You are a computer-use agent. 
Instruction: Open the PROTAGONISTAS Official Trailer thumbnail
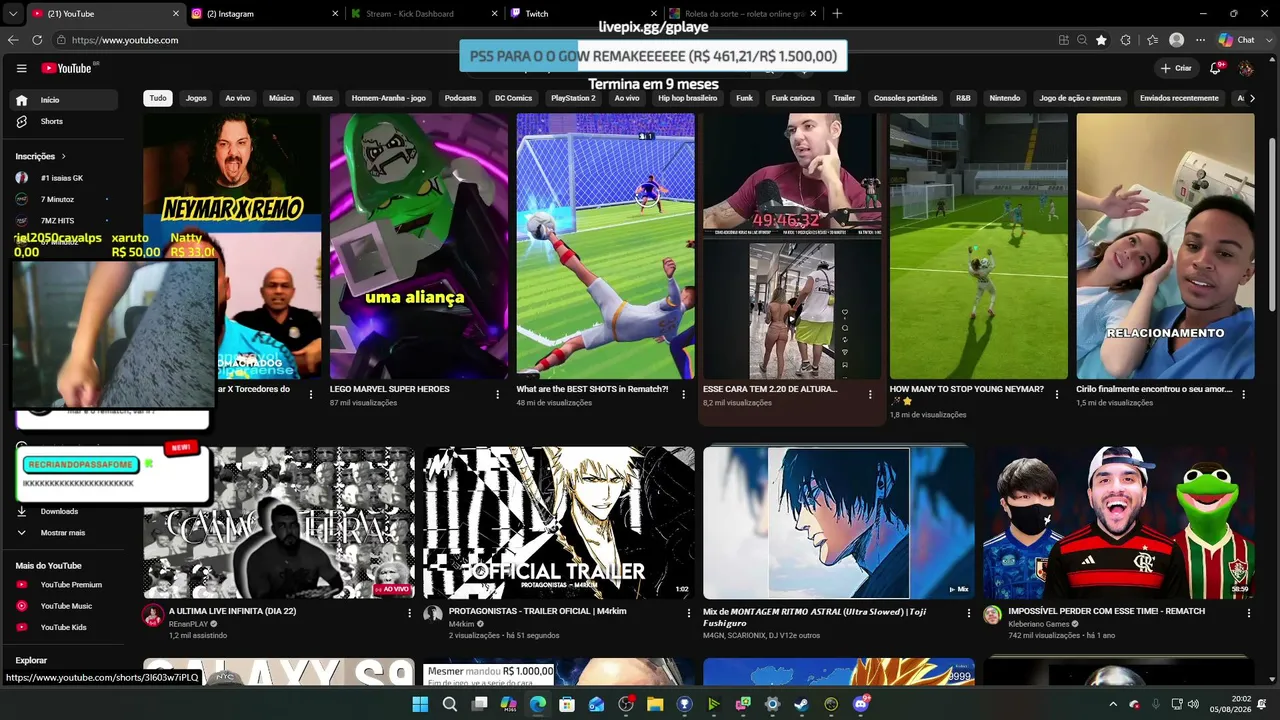[x=558, y=523]
